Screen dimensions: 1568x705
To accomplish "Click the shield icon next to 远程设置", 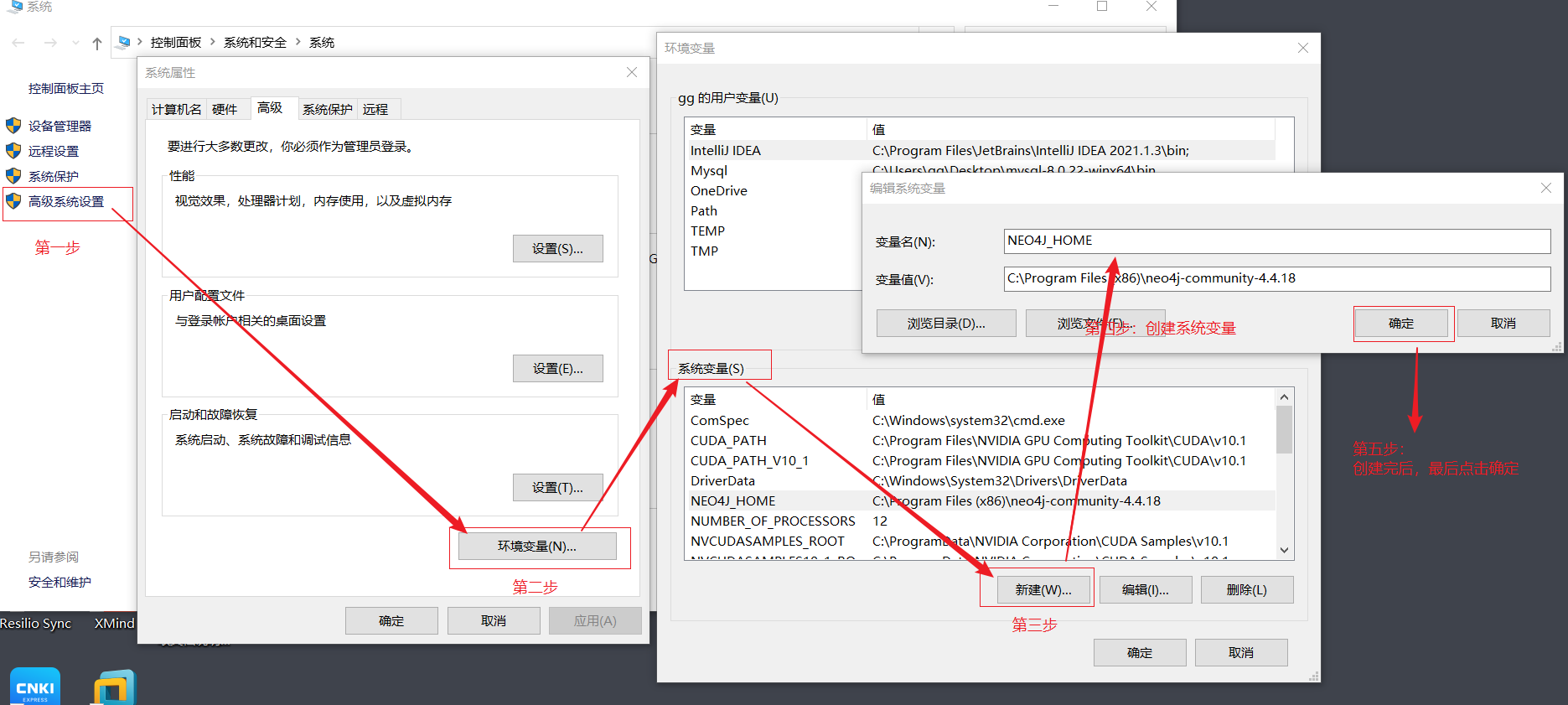I will [13, 151].
